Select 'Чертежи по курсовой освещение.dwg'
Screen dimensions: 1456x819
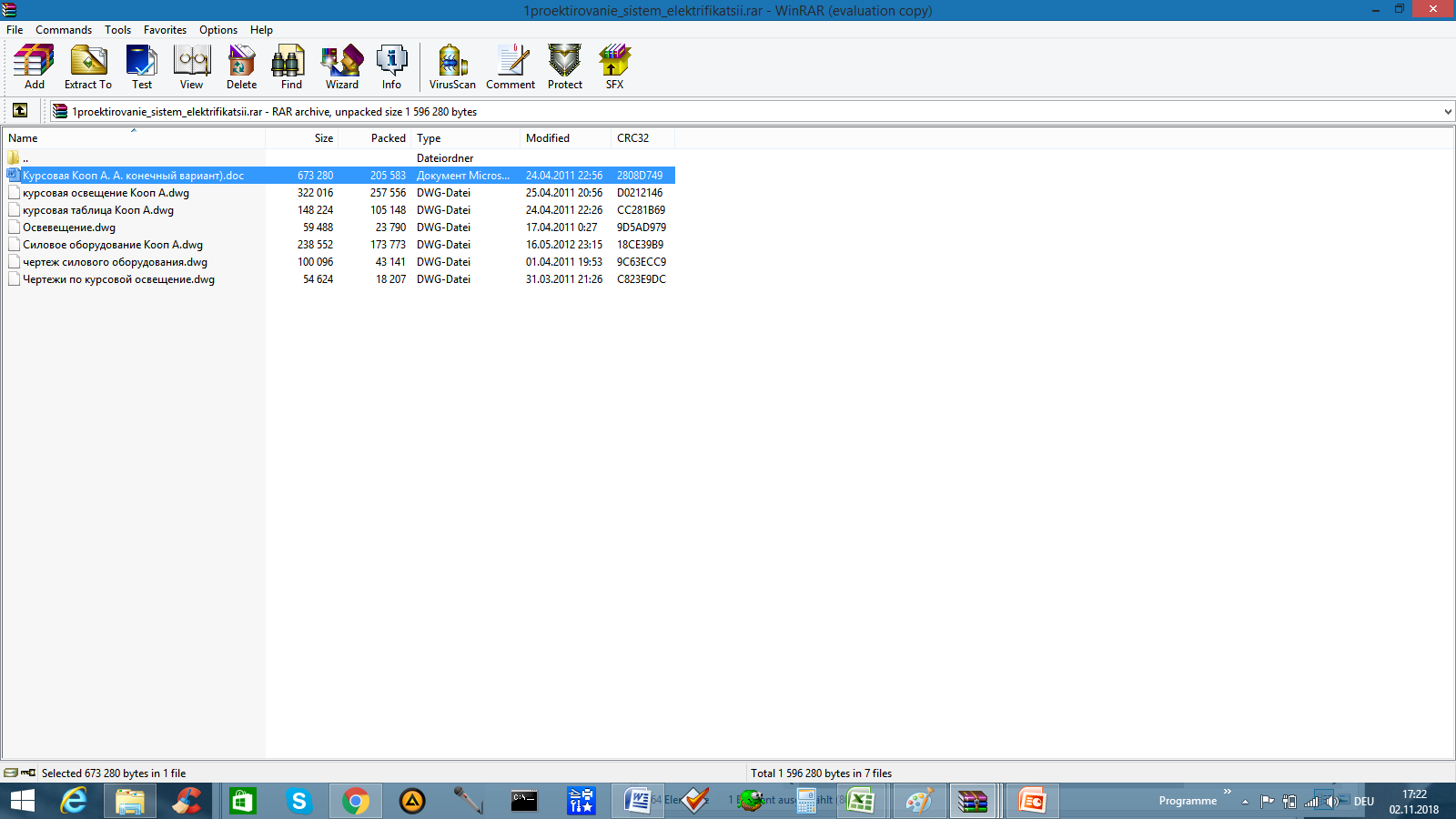[339, 279]
